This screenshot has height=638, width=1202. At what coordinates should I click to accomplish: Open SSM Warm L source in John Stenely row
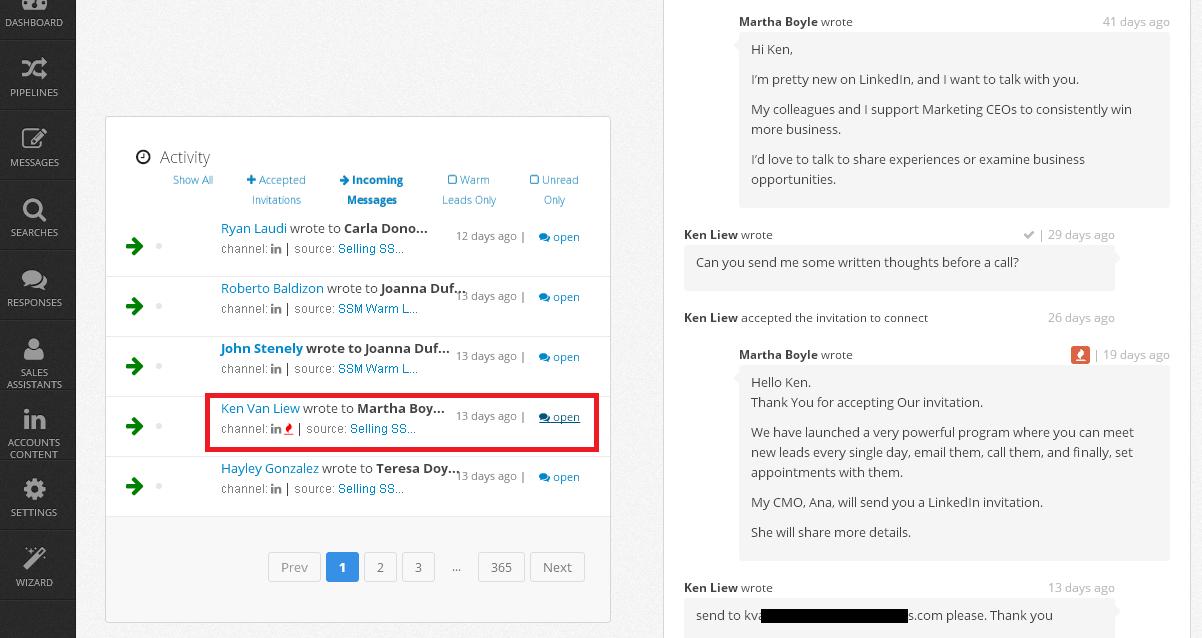[x=378, y=369]
